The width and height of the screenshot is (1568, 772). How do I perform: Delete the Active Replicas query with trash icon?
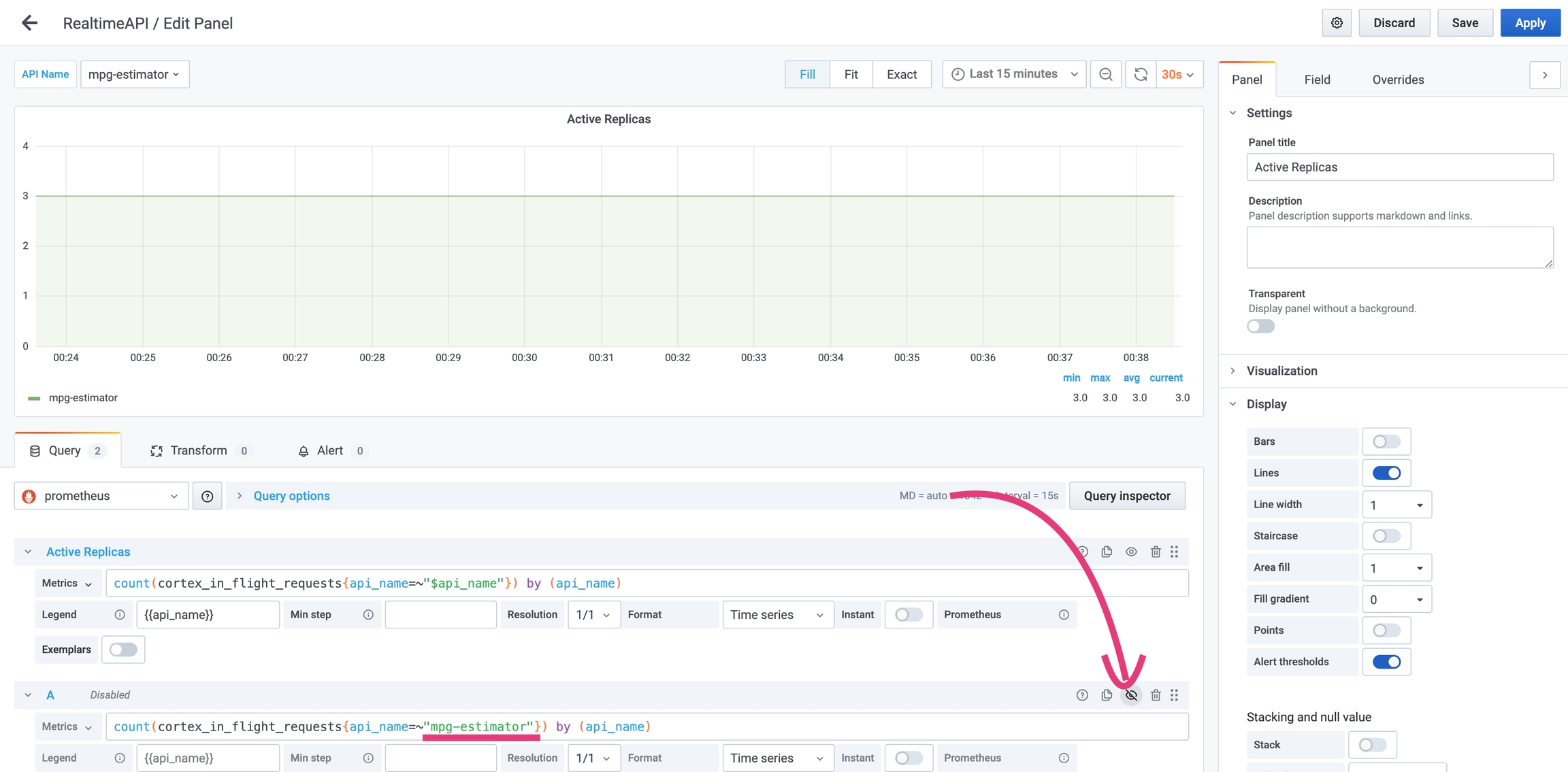click(x=1156, y=552)
